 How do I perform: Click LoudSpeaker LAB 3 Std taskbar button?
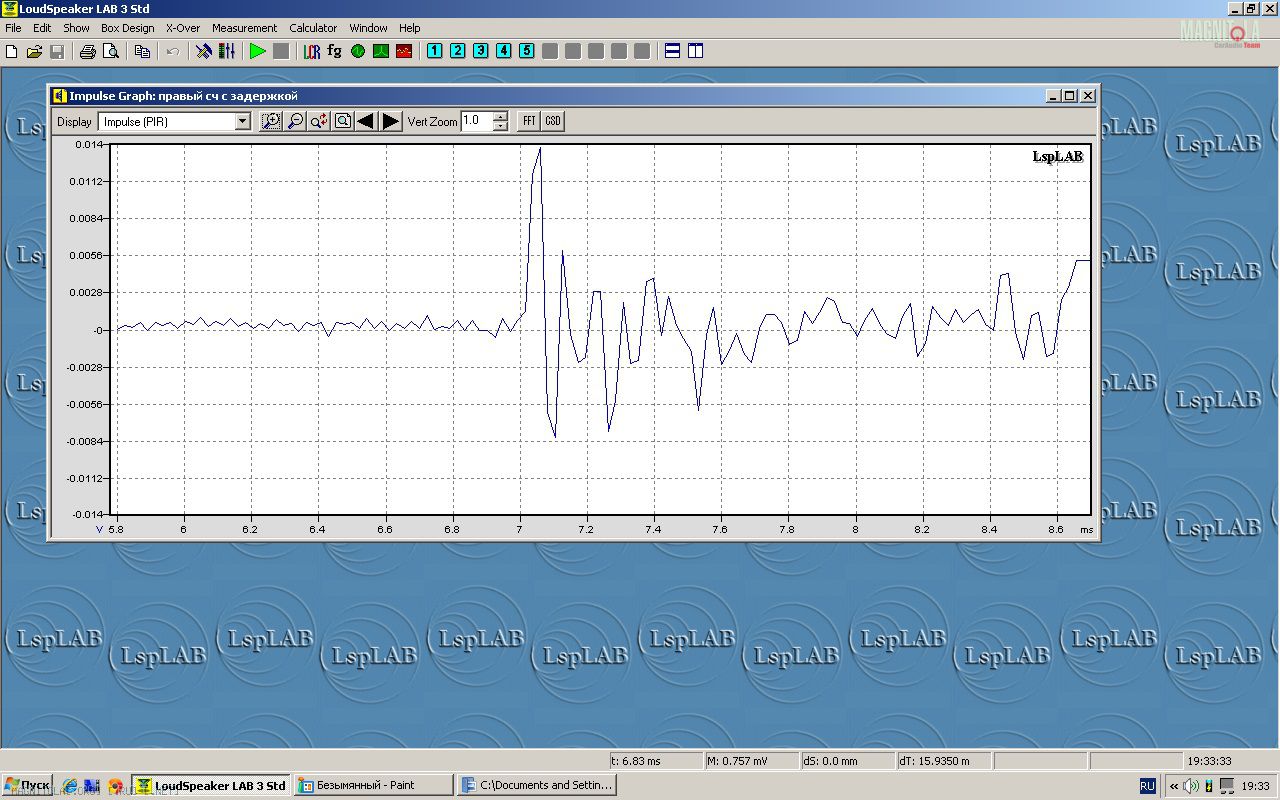pos(211,785)
